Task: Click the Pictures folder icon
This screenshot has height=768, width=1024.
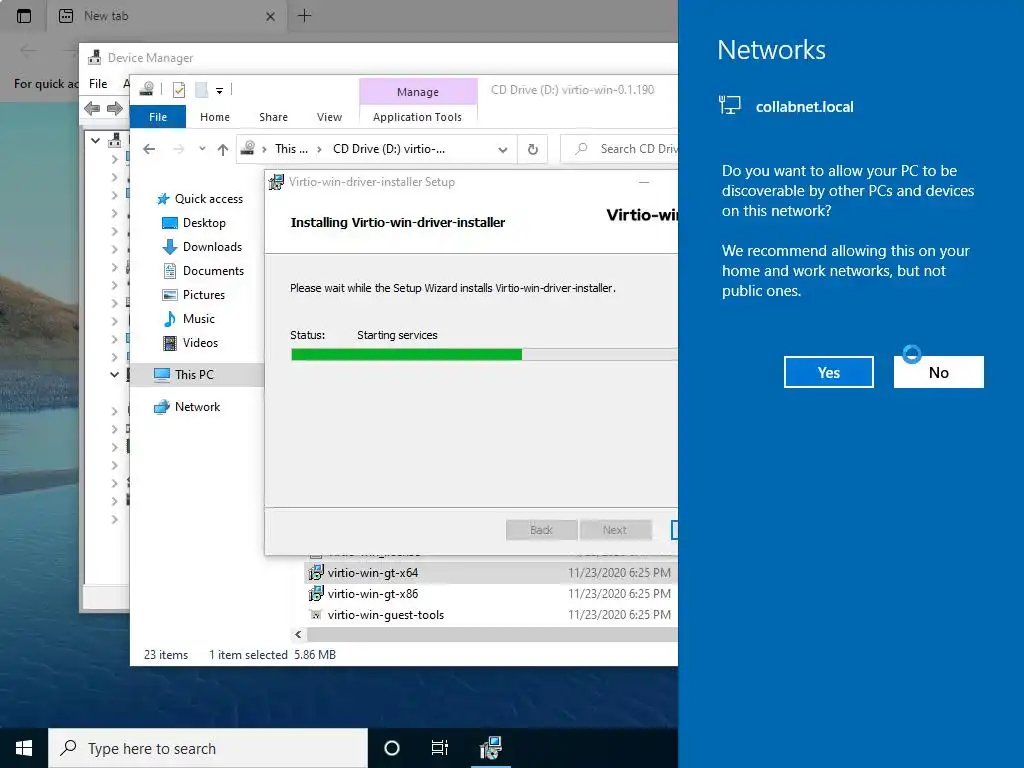Action: pos(170,295)
